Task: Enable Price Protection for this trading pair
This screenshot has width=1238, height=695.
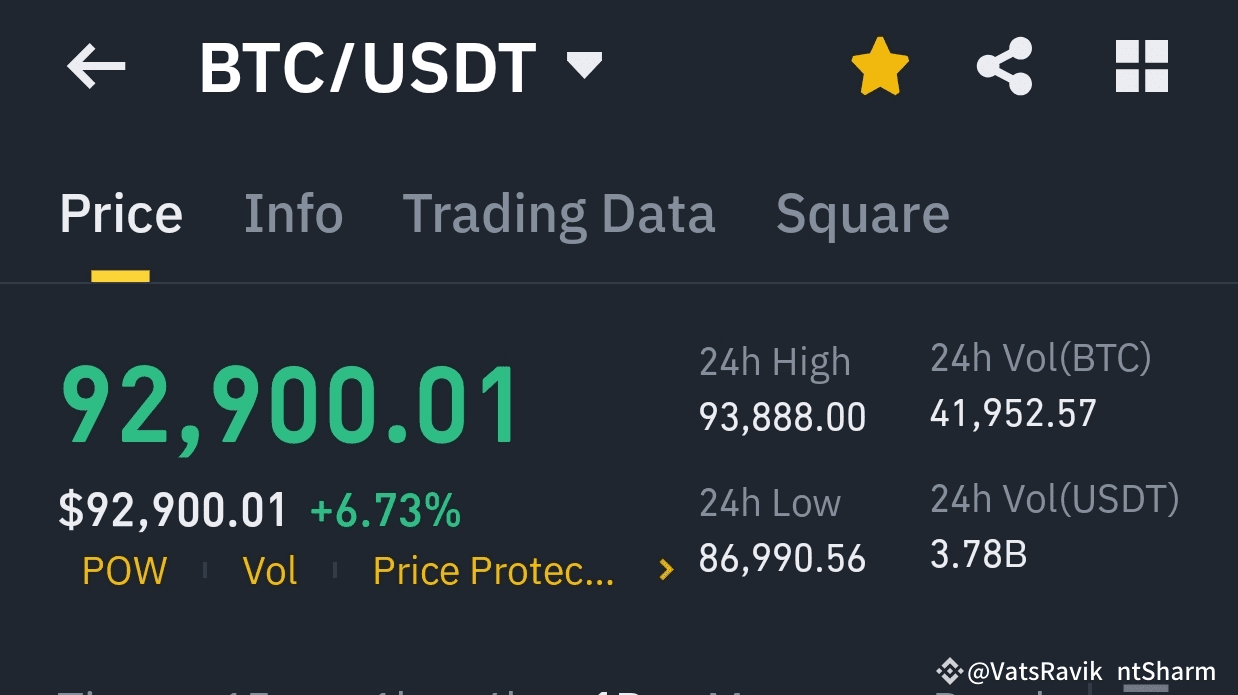Action: pyautogui.click(x=493, y=571)
